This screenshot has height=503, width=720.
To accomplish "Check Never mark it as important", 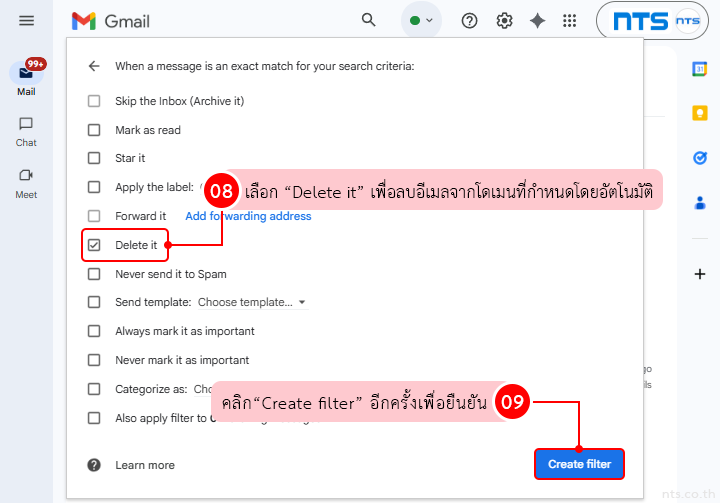I will pyautogui.click(x=94, y=360).
